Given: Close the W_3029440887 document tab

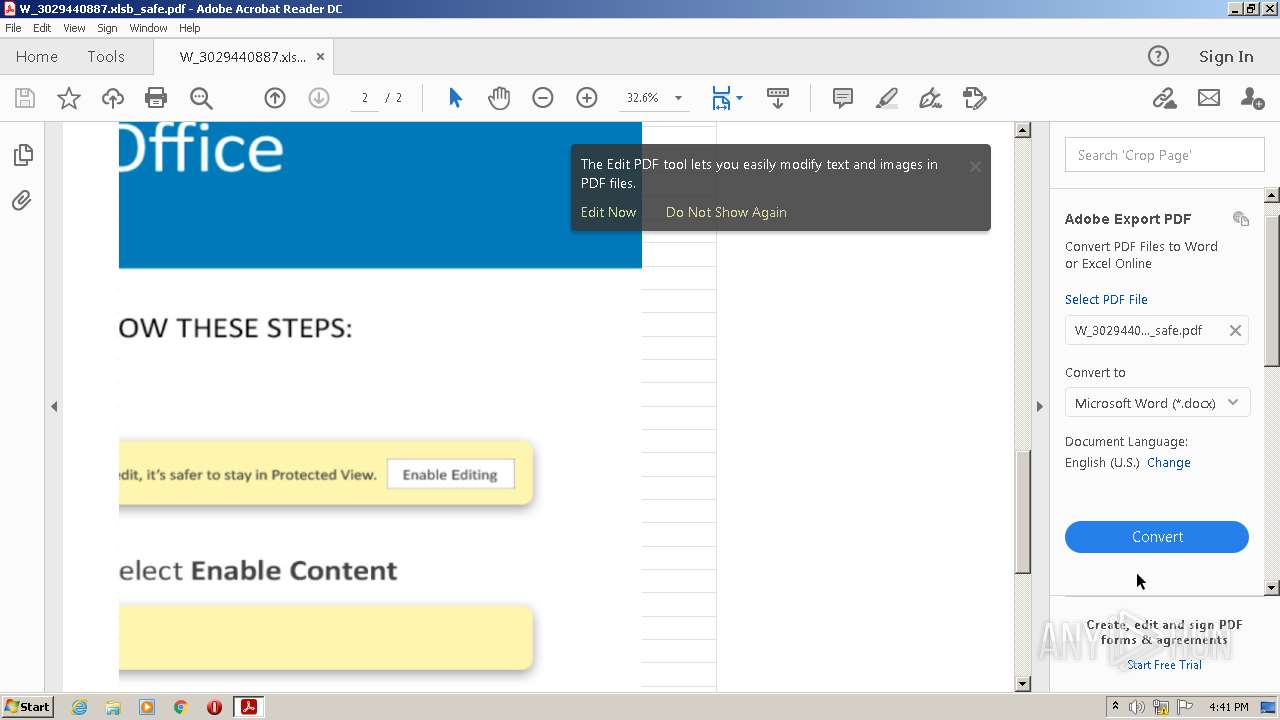Looking at the screenshot, I should pyautogui.click(x=320, y=57).
